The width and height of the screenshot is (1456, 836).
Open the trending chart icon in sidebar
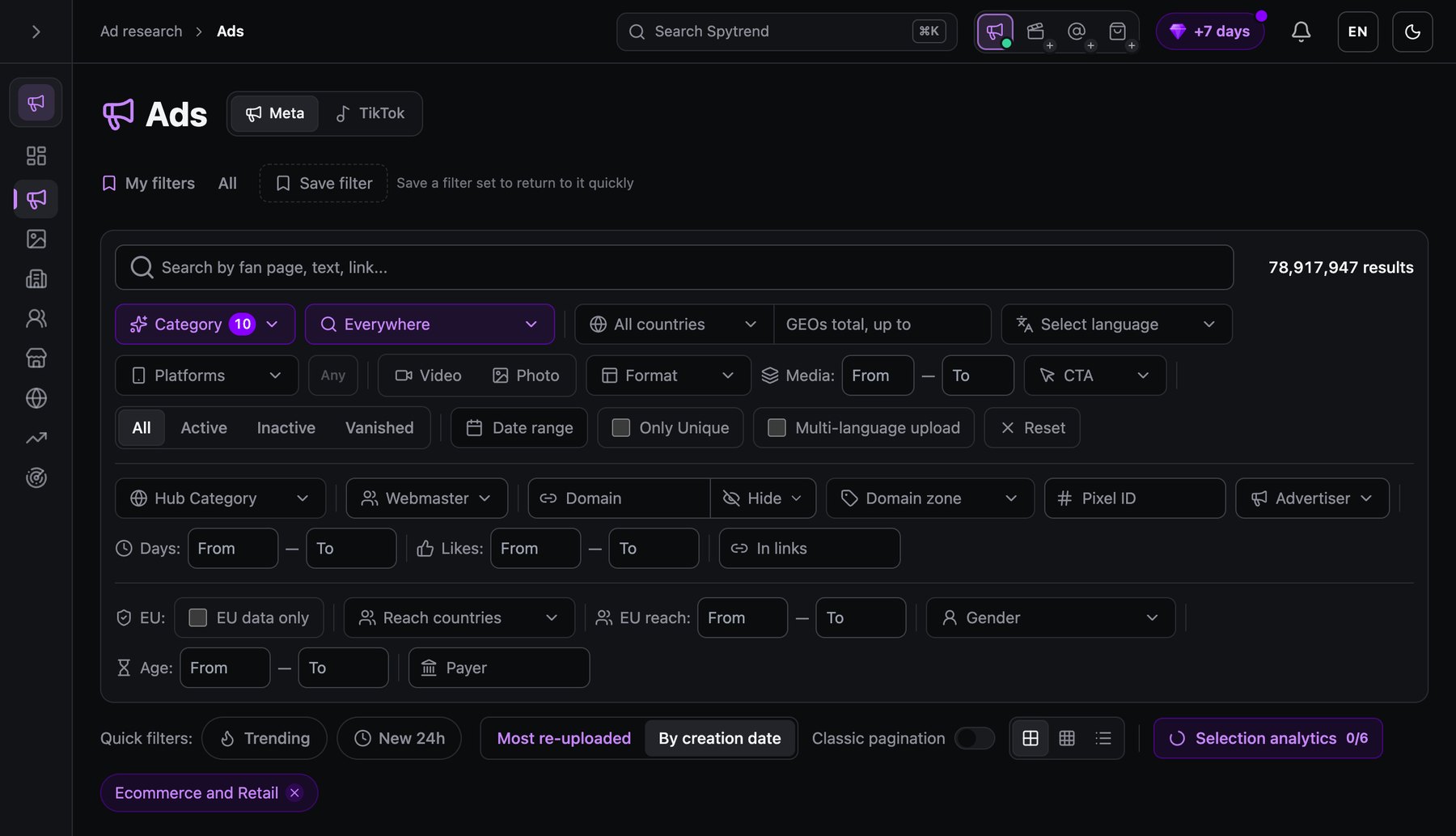click(36, 438)
